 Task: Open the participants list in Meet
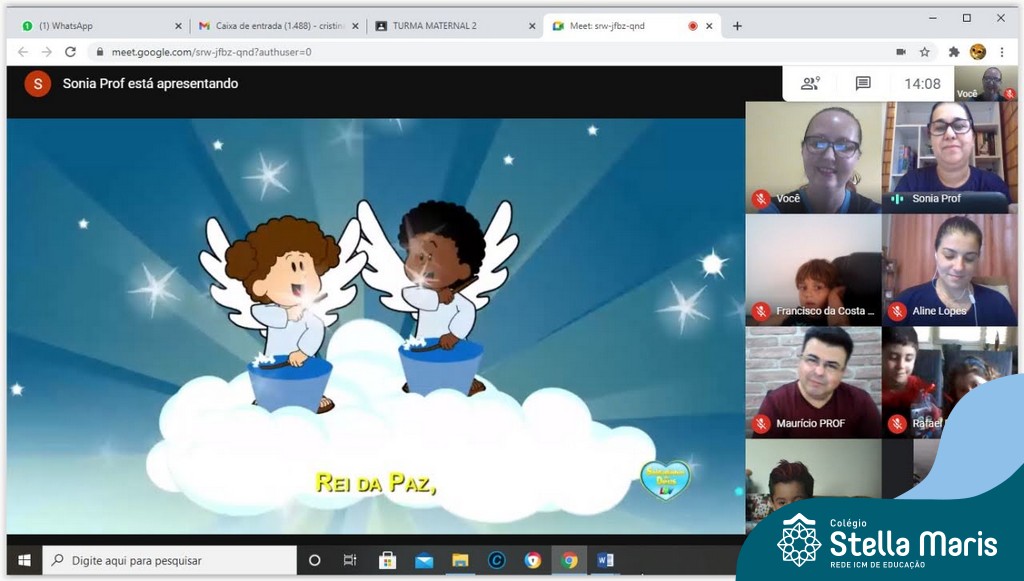coord(810,84)
